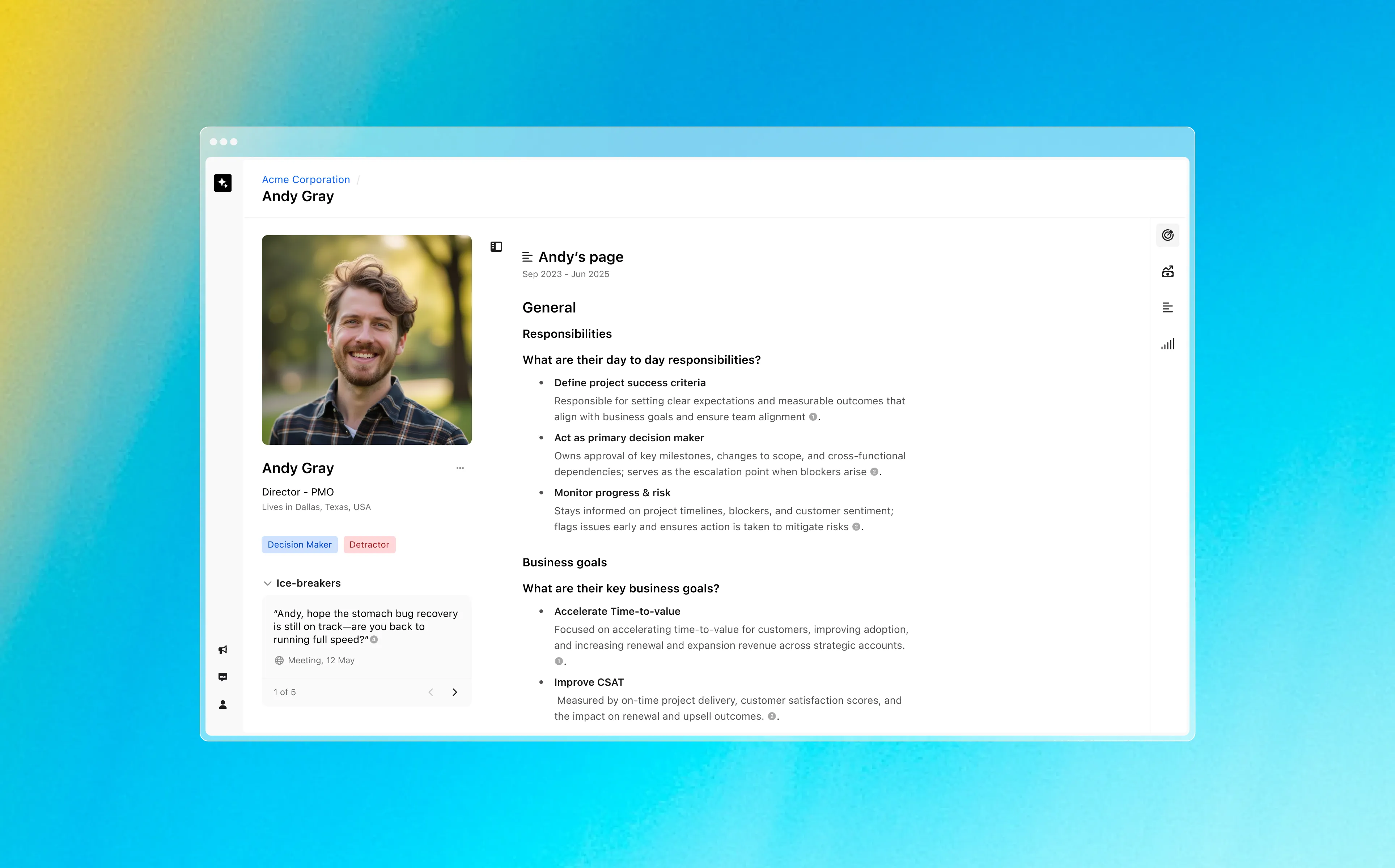This screenshot has width=1395, height=868.
Task: Open the chat message icon in sidebar
Action: coord(223,677)
